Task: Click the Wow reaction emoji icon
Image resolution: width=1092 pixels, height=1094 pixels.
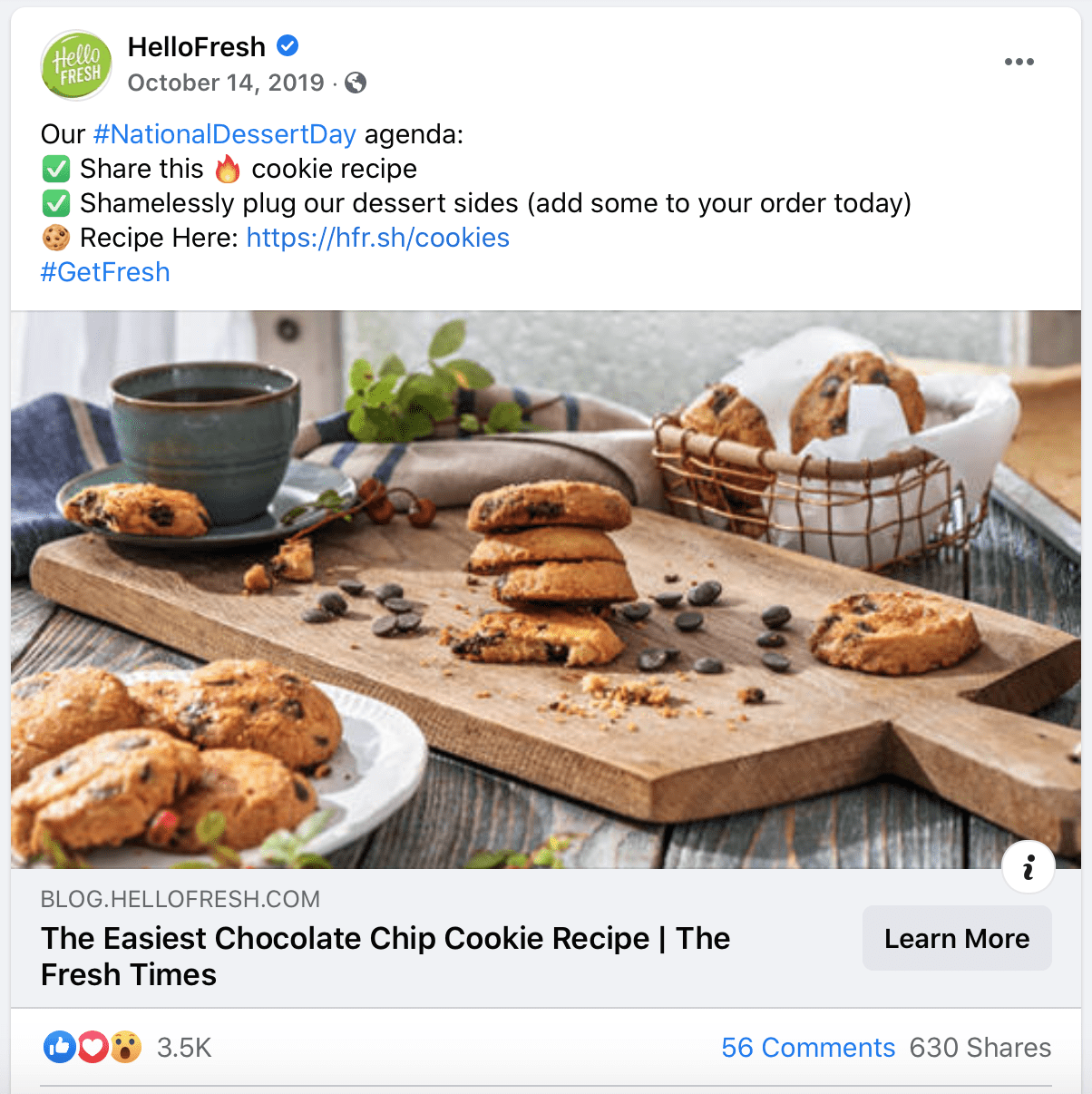Action: [x=125, y=1047]
